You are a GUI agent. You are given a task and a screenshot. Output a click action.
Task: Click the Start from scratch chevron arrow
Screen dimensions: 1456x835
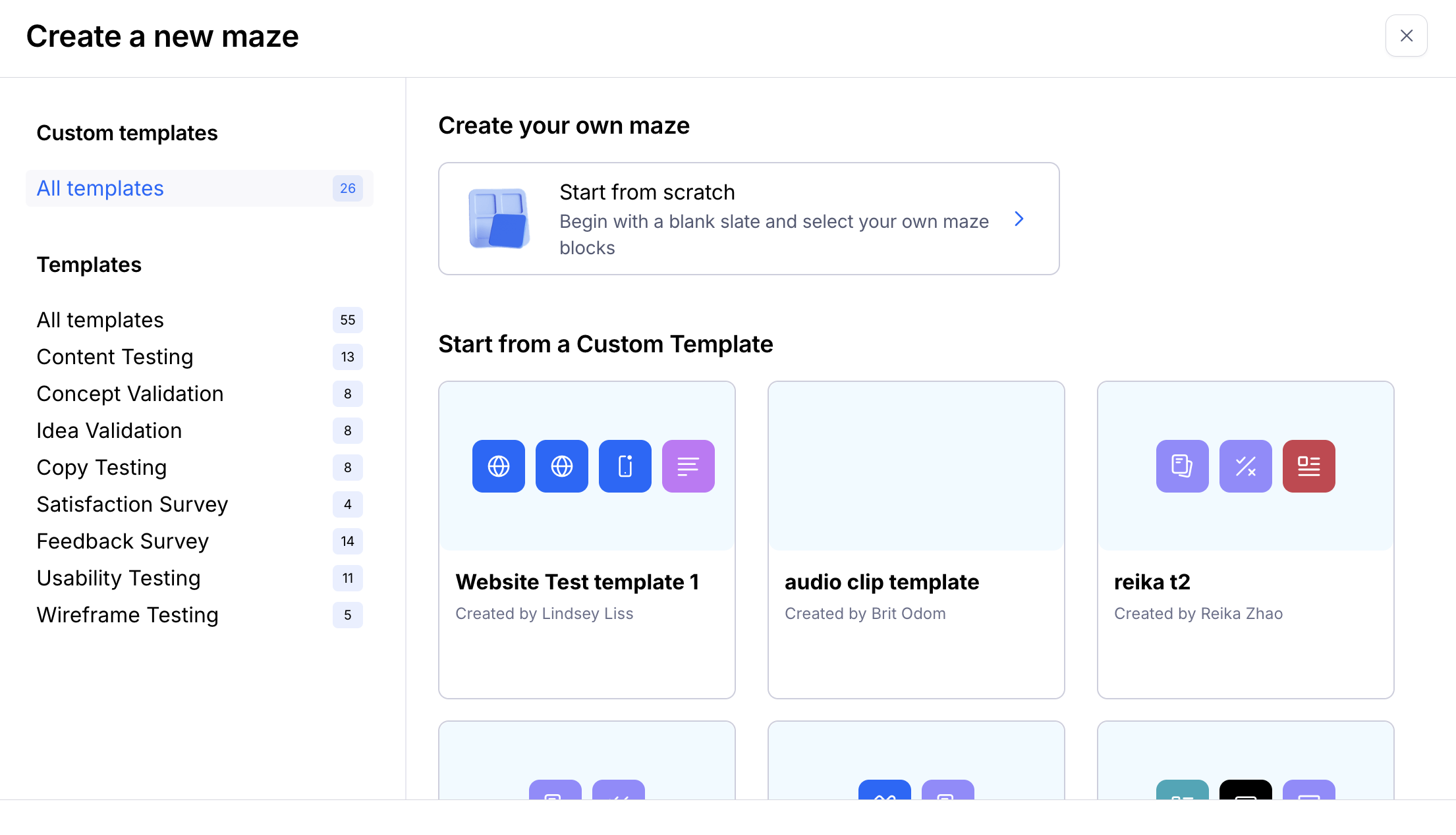pos(1019,219)
